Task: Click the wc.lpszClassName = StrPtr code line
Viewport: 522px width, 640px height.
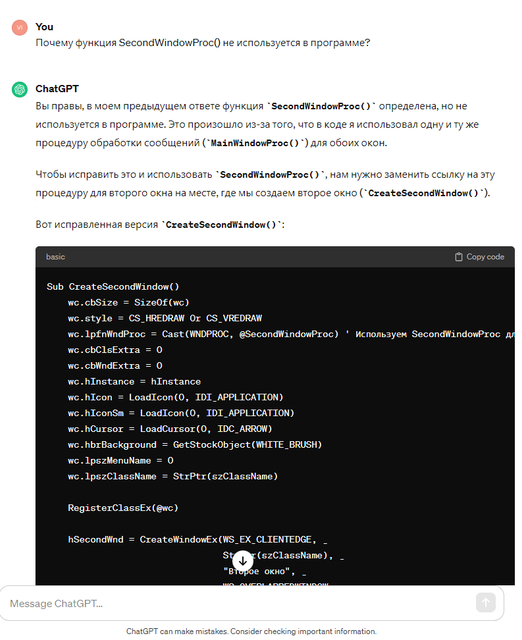Action: pos(173,477)
